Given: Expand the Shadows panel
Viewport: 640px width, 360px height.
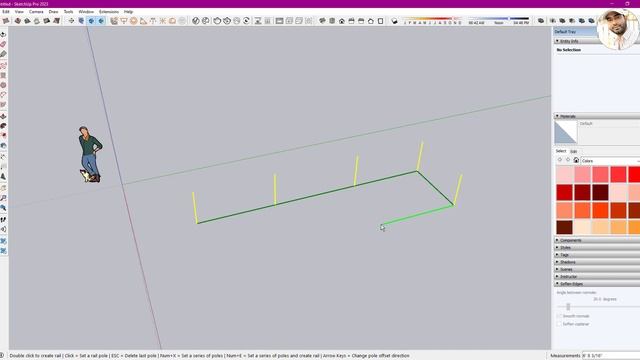Looking at the screenshot, I should click(x=597, y=262).
